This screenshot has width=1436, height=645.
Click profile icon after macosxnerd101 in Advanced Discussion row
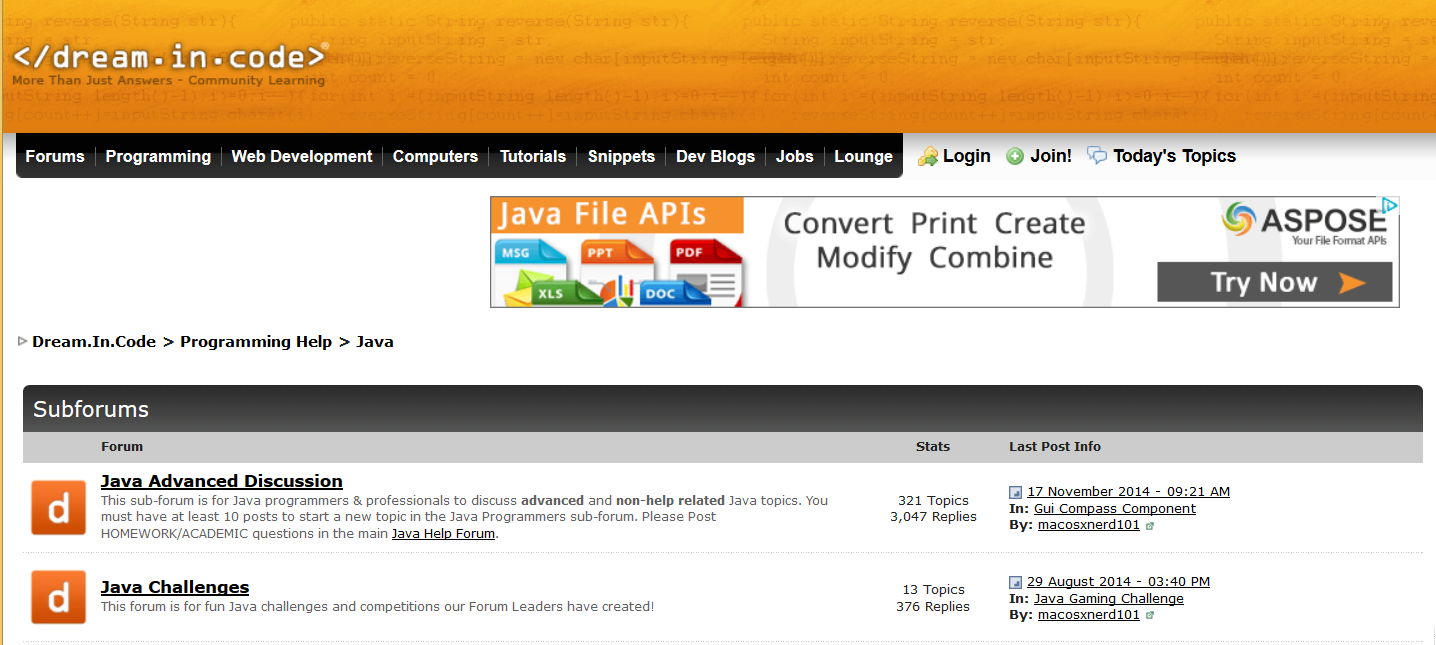(1150, 525)
